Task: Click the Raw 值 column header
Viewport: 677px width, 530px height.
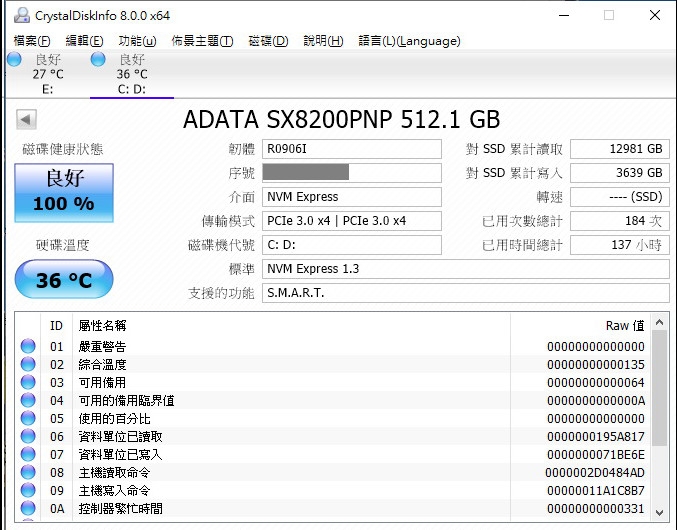Action: (581, 325)
